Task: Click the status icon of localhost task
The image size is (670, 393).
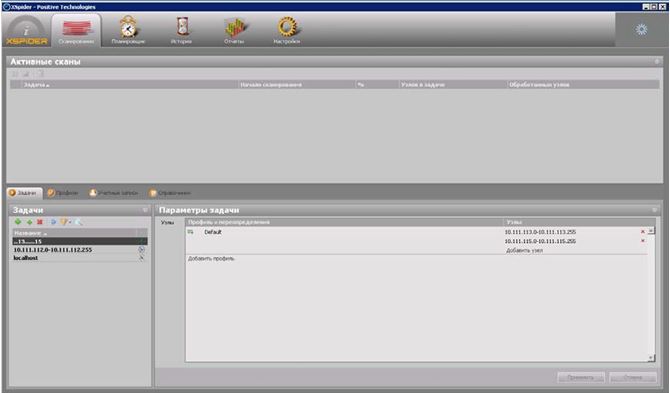Action: [141, 258]
